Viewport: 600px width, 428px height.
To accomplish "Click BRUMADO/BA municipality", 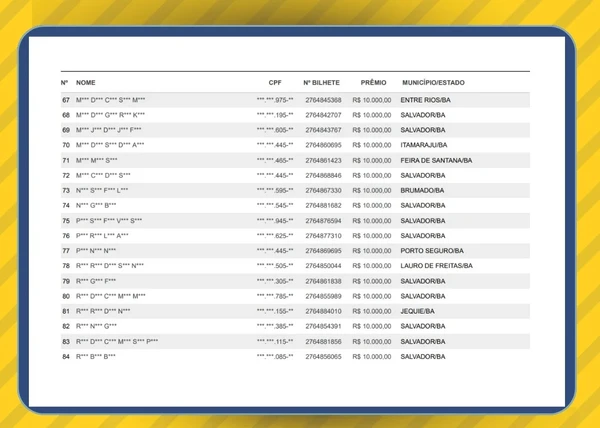I will click(422, 190).
